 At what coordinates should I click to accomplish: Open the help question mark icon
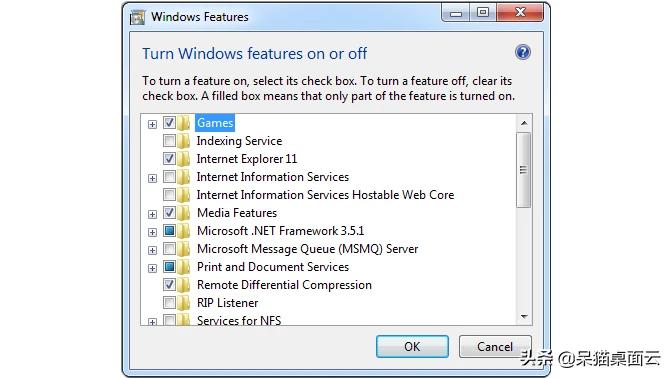pyautogui.click(x=522, y=52)
